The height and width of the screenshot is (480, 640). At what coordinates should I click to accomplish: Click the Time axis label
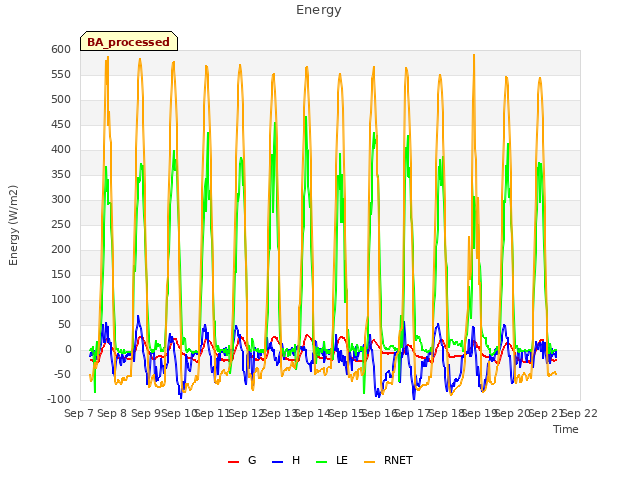pos(566,429)
